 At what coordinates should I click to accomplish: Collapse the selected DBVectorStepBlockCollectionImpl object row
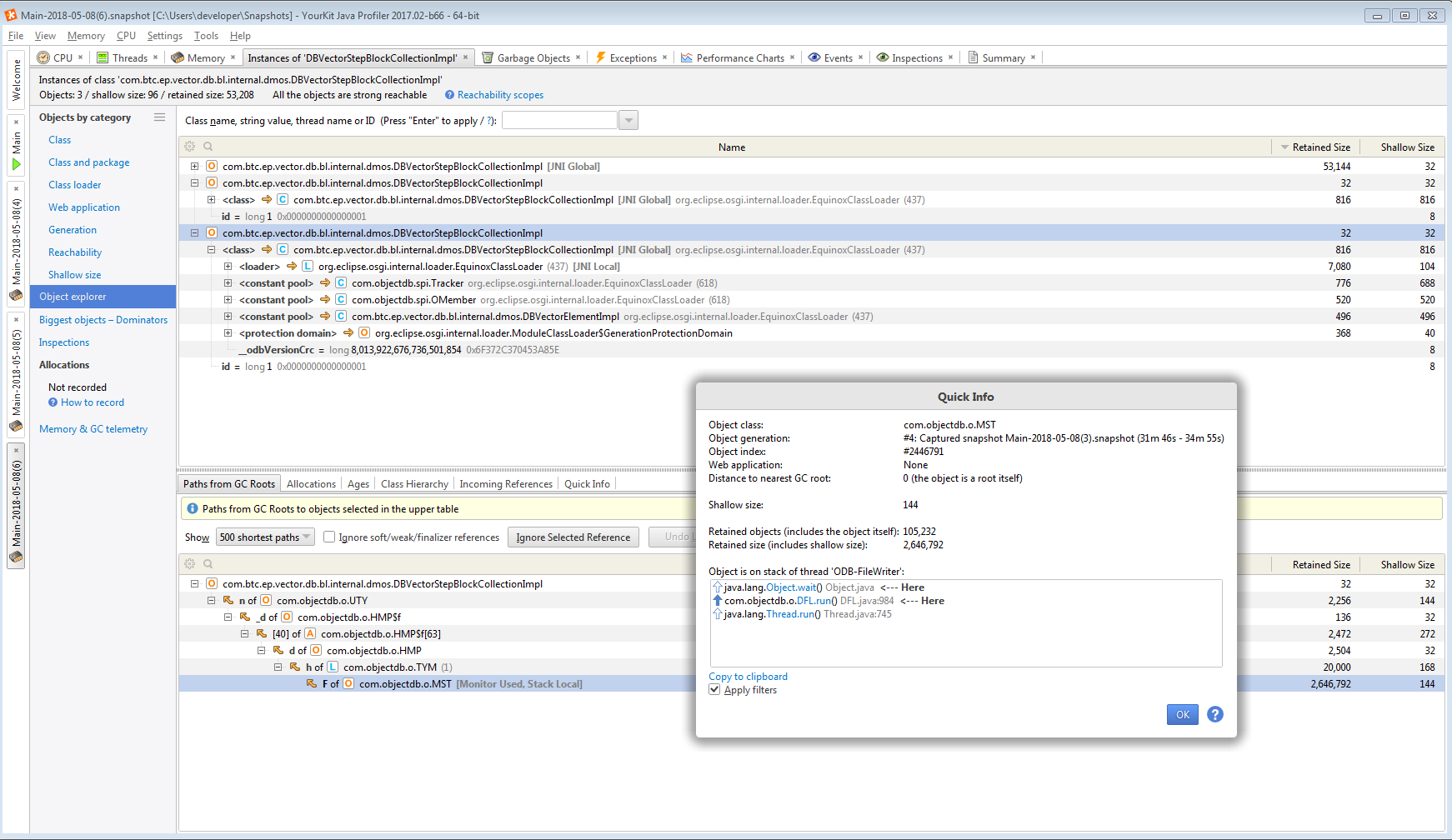pyautogui.click(x=194, y=233)
